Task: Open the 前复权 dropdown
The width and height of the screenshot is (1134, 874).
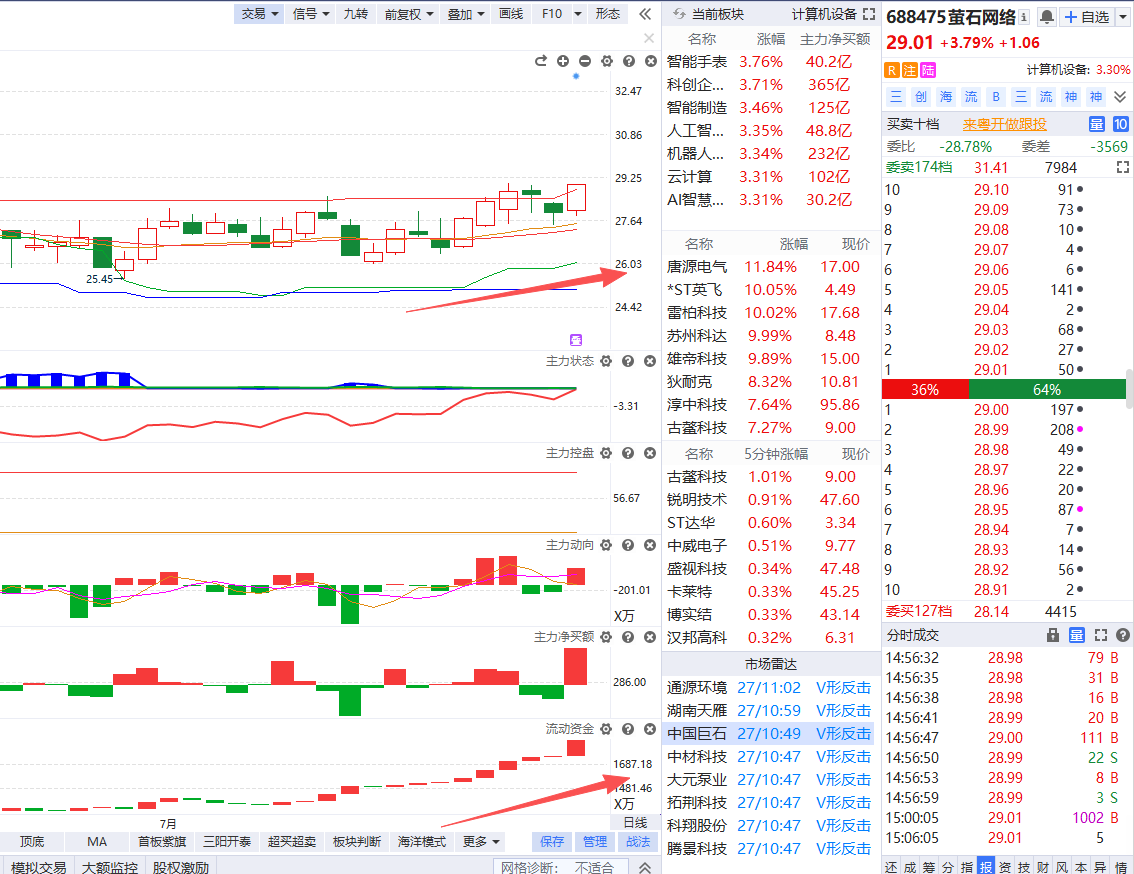Action: [409, 14]
